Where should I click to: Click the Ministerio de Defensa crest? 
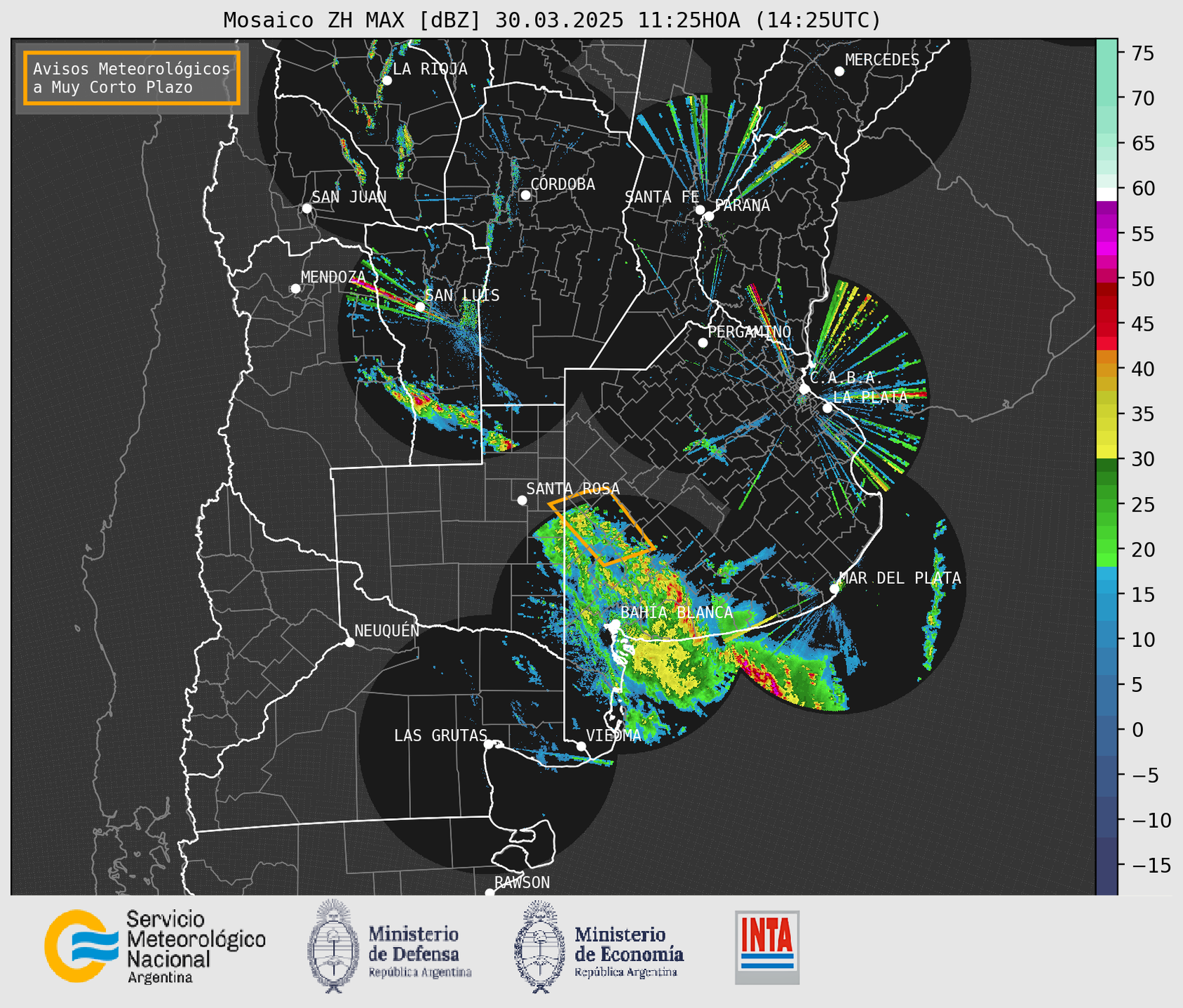point(334,946)
